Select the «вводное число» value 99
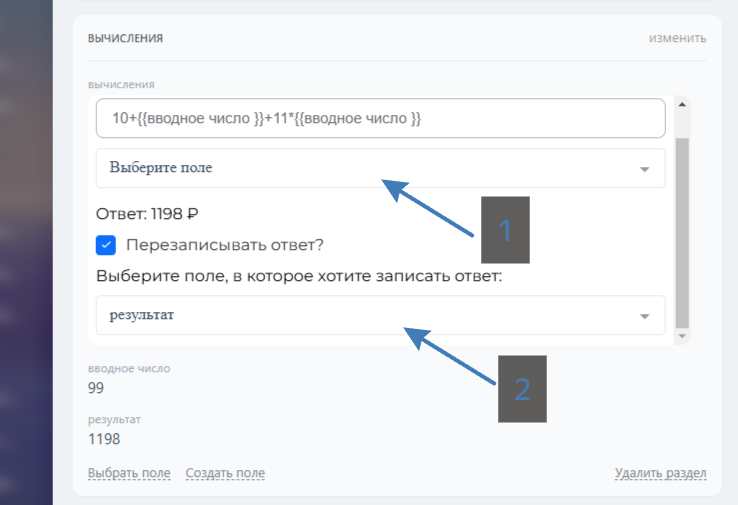Screen dimensions: 738x505 [96, 388]
